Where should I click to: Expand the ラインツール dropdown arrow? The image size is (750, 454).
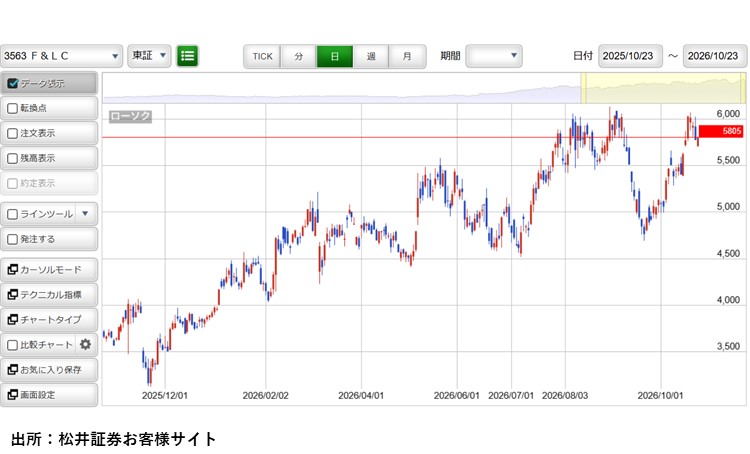pyautogui.click(x=85, y=213)
